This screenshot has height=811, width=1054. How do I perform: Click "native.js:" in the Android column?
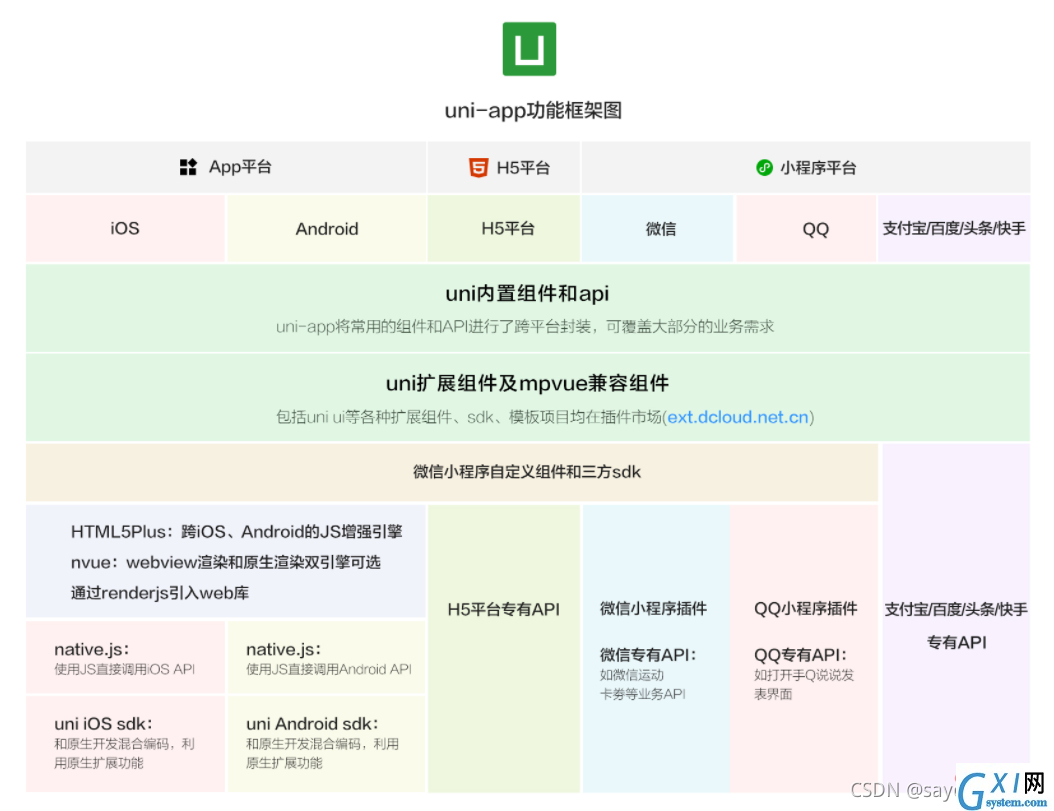284,649
